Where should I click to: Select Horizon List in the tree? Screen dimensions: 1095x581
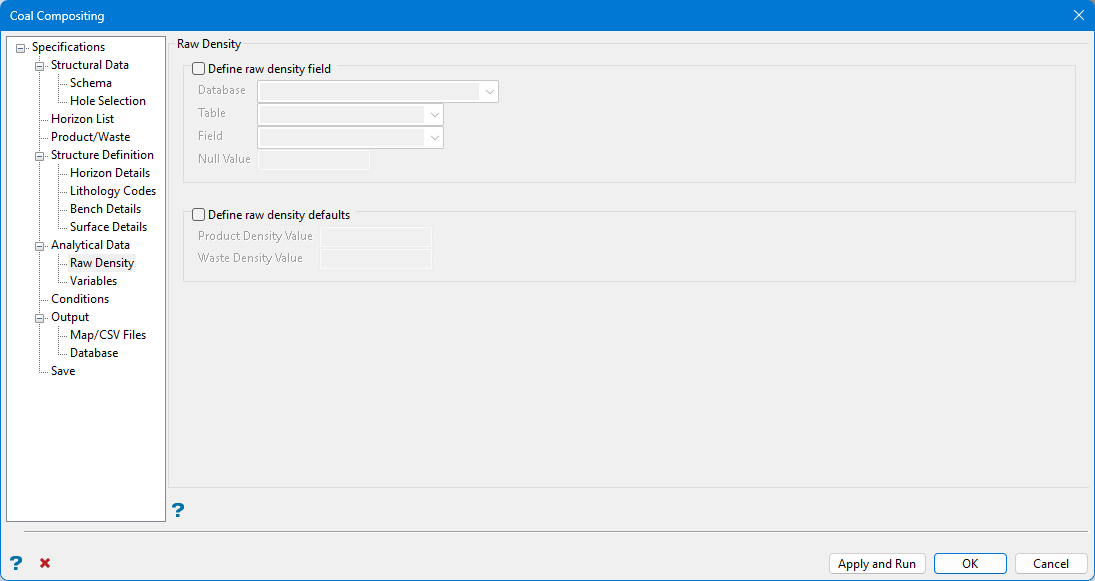point(82,119)
